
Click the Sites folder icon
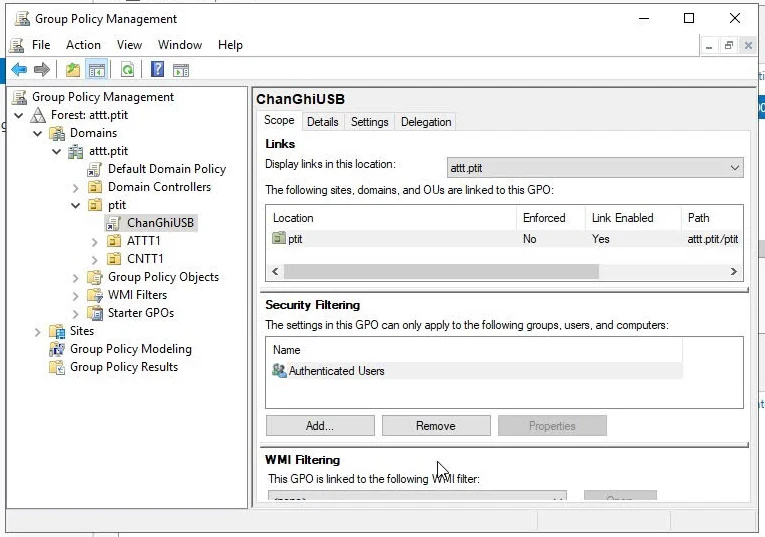tap(57, 331)
